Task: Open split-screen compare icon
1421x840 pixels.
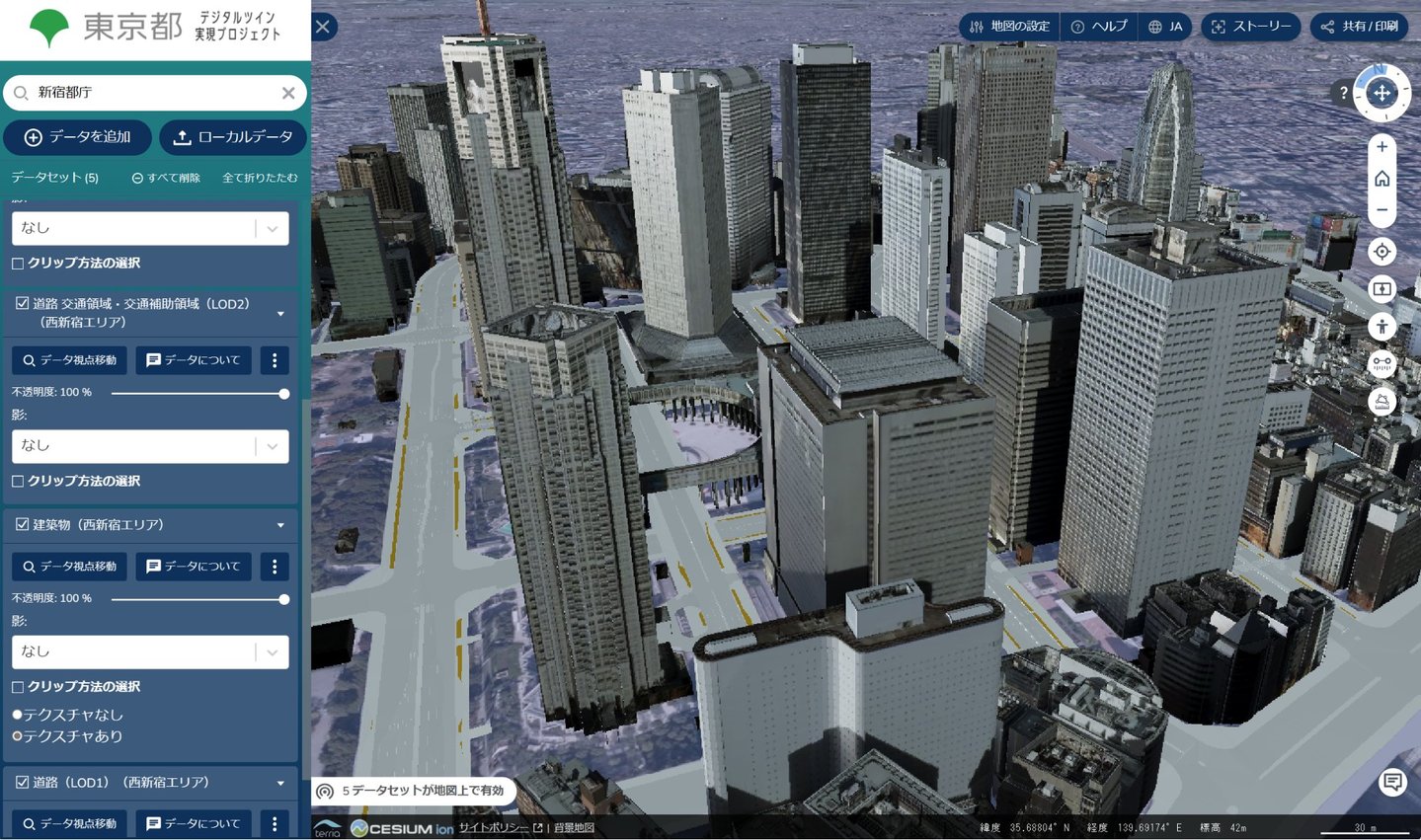Action: click(1382, 289)
